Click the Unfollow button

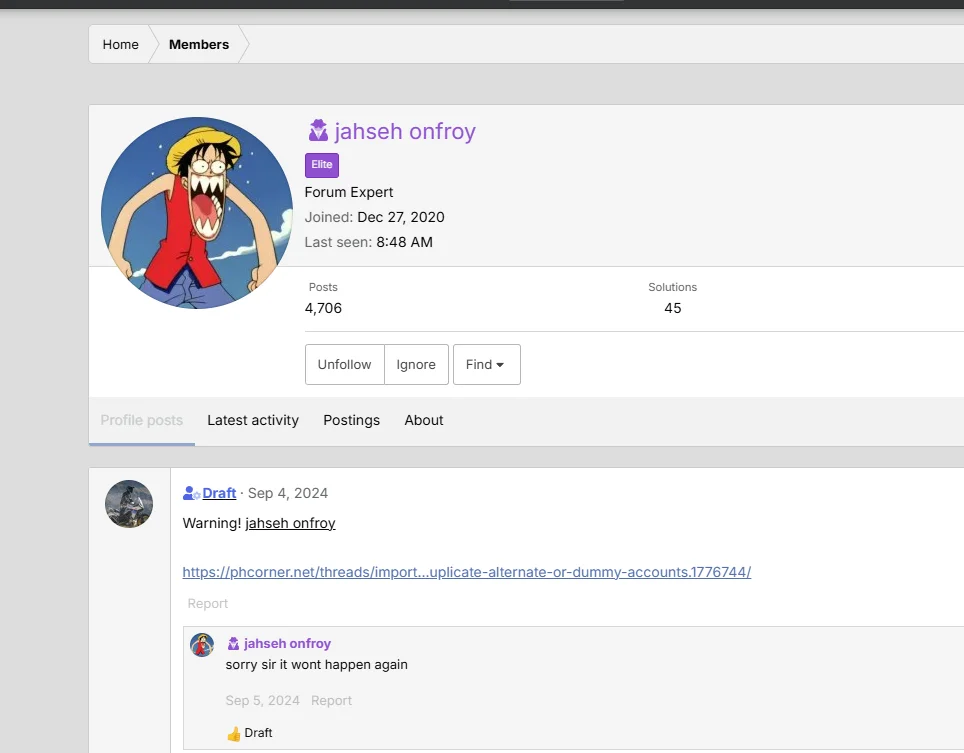point(344,365)
